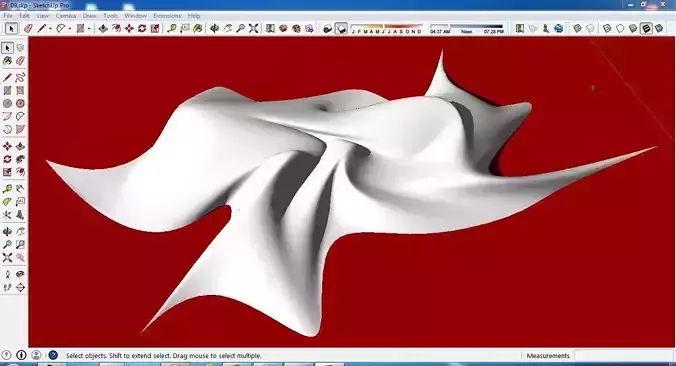Open Preview in Google Earth icon
The height and width of the screenshot is (366, 676).
(x=559, y=28)
